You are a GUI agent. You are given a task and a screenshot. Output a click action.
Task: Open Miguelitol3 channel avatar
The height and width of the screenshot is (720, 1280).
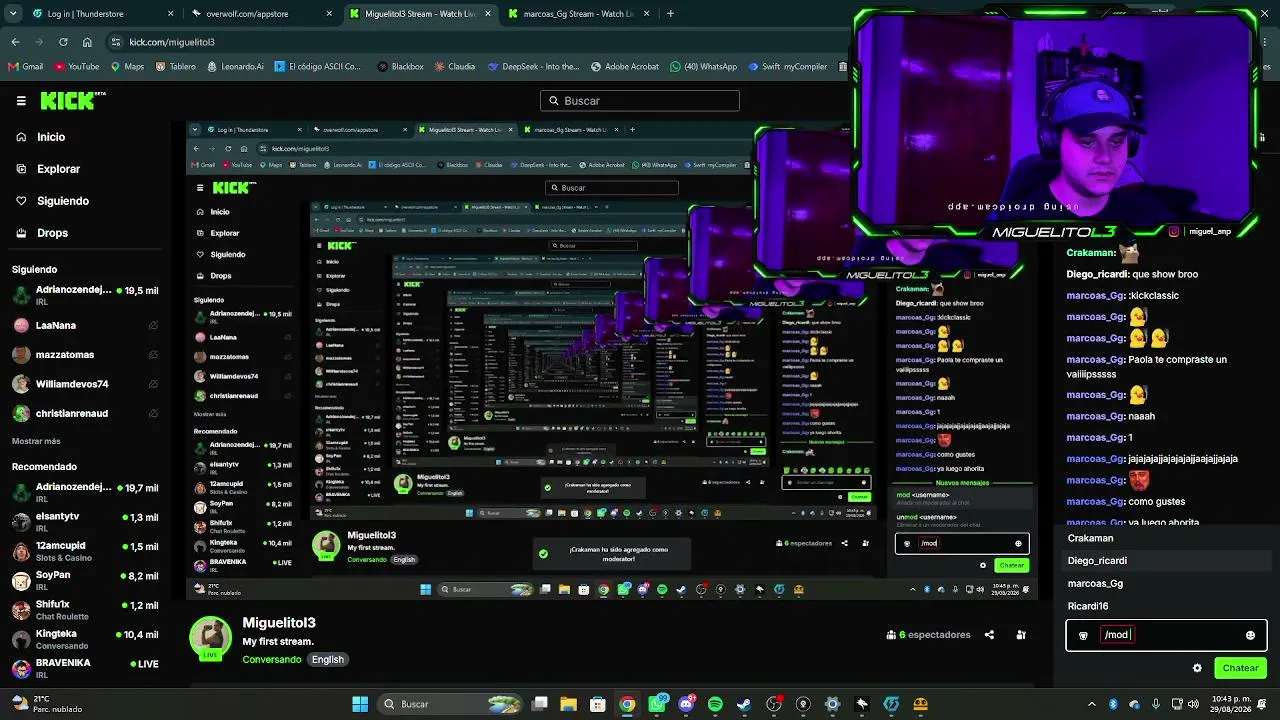pyautogui.click(x=211, y=639)
